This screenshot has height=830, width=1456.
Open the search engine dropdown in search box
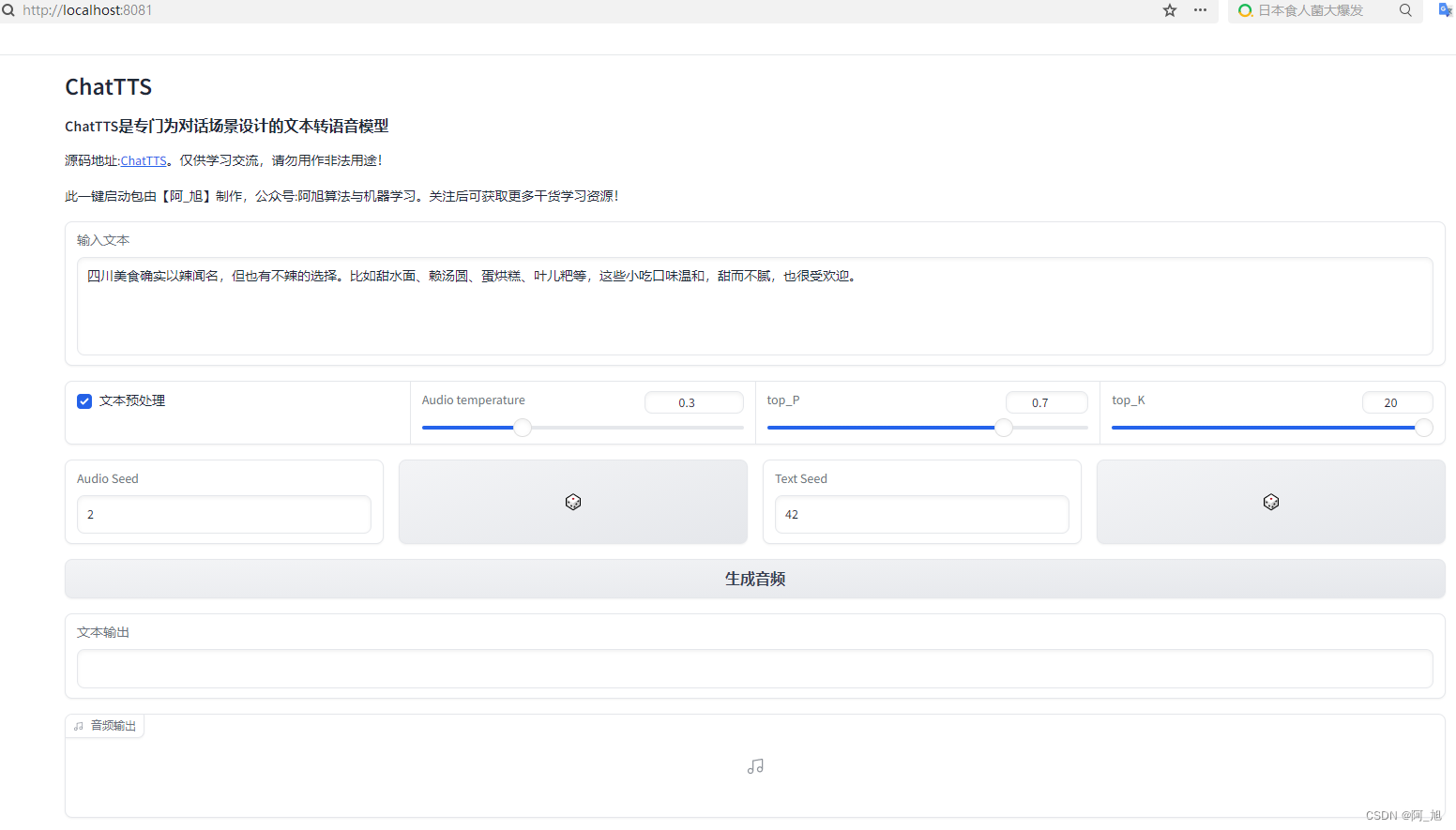[x=1245, y=10]
